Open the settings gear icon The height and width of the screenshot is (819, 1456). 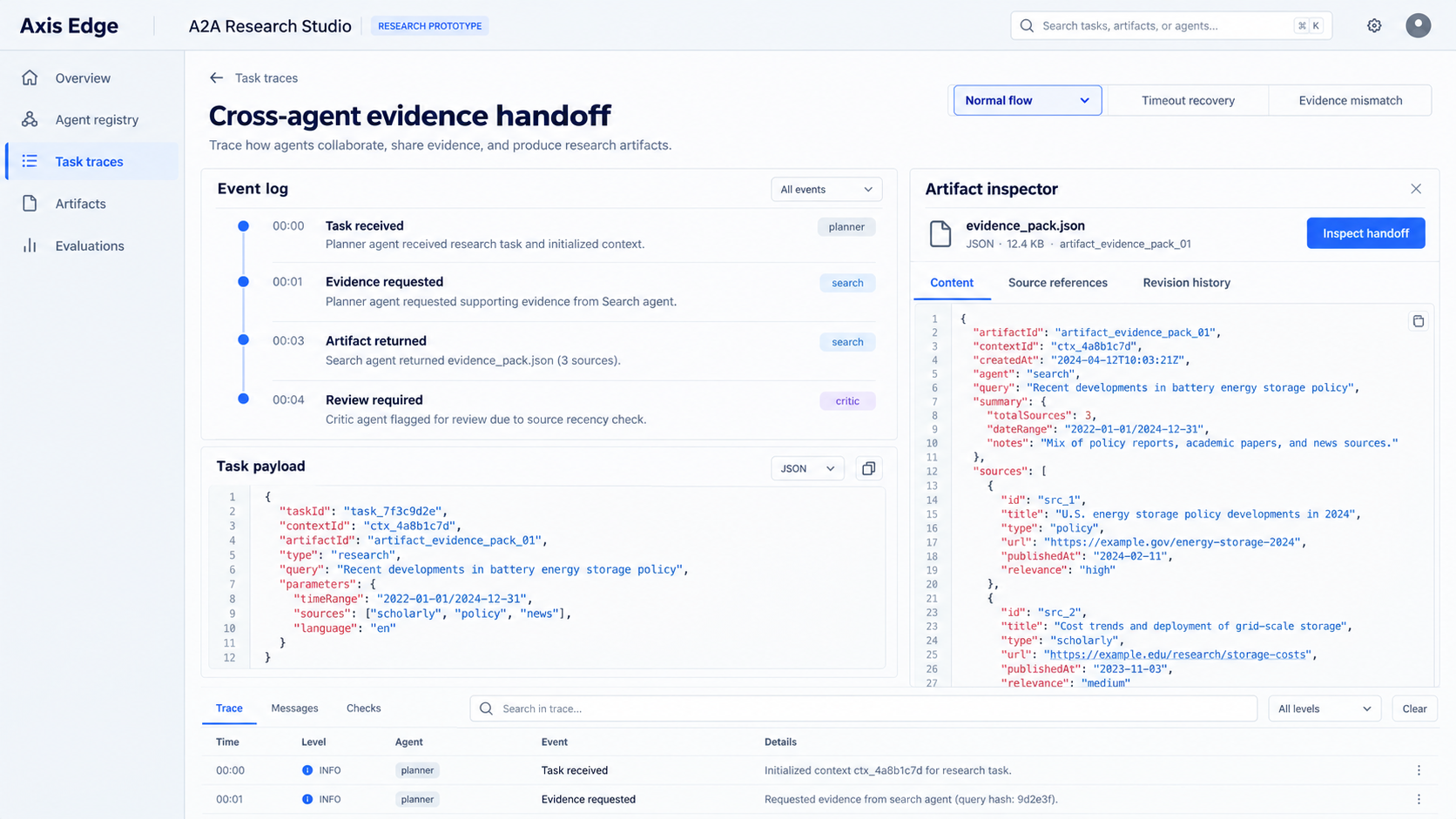click(x=1374, y=26)
